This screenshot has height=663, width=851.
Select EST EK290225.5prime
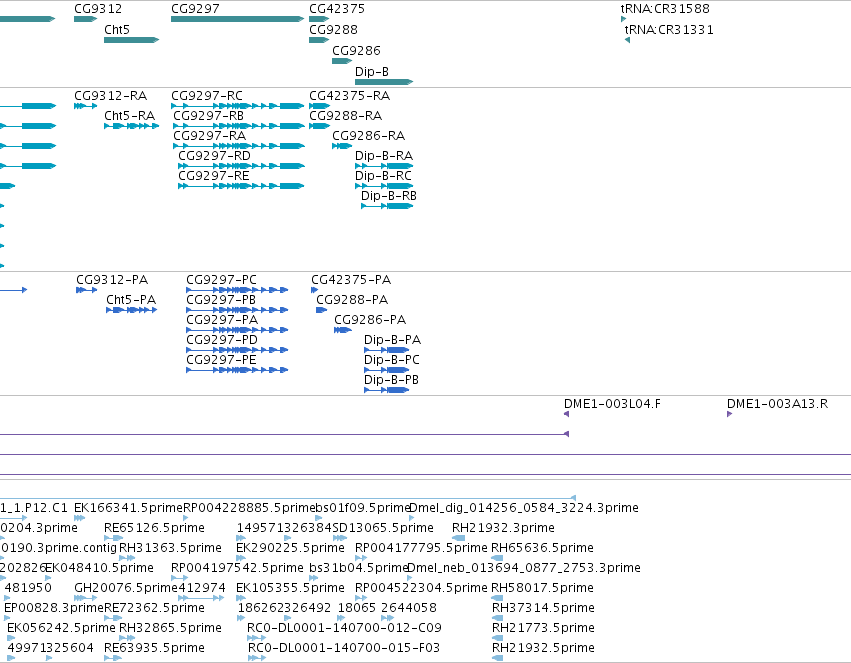pos(290,549)
